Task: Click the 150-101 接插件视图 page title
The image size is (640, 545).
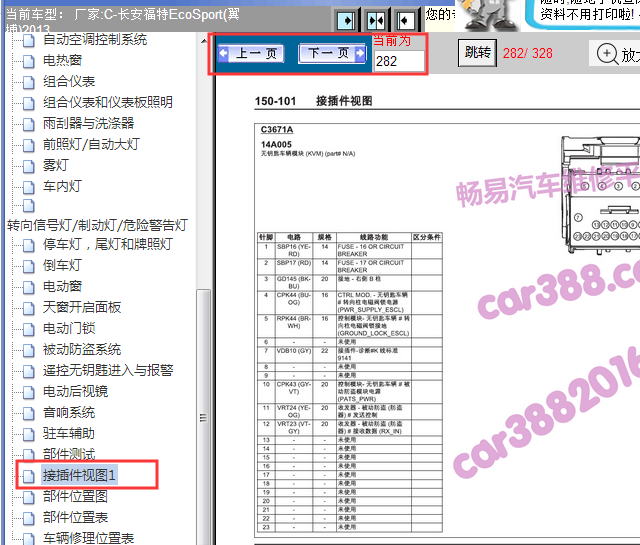Action: tap(313, 101)
